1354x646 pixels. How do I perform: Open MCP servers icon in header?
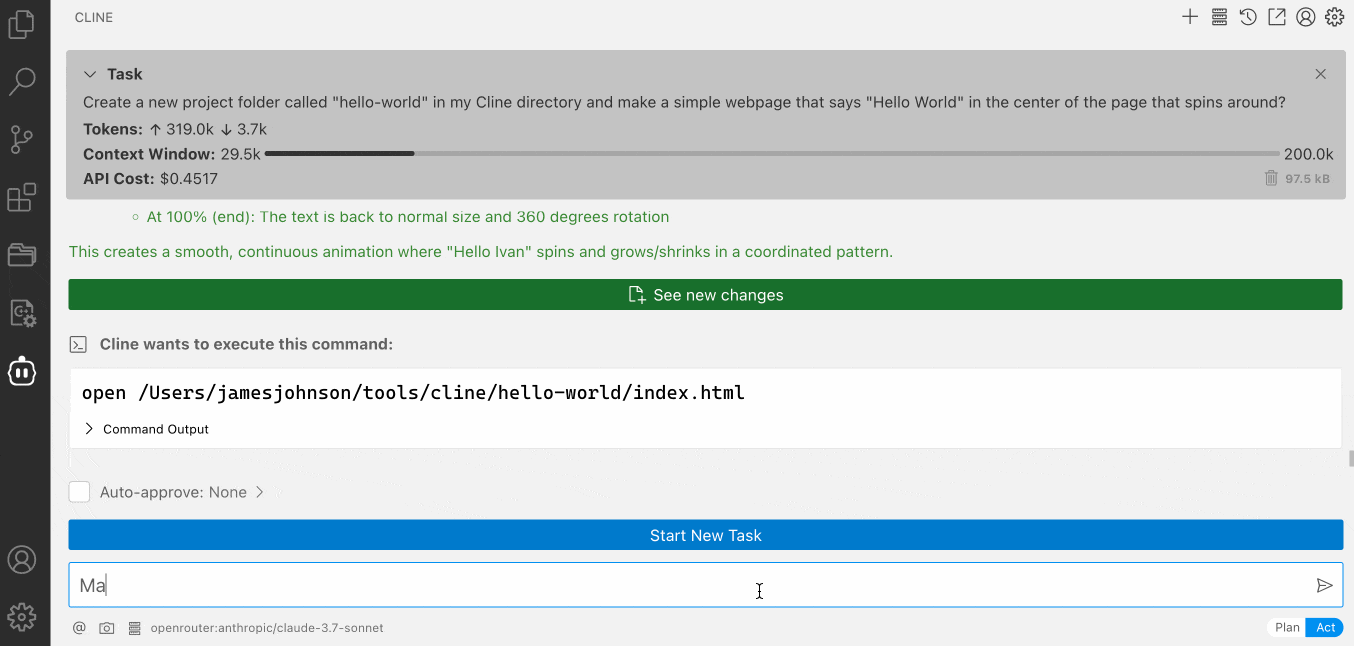pos(1219,17)
